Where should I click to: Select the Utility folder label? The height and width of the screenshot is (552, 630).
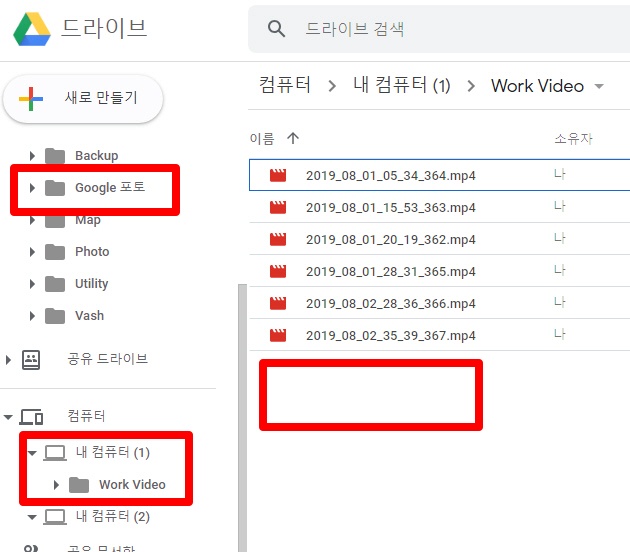92,284
